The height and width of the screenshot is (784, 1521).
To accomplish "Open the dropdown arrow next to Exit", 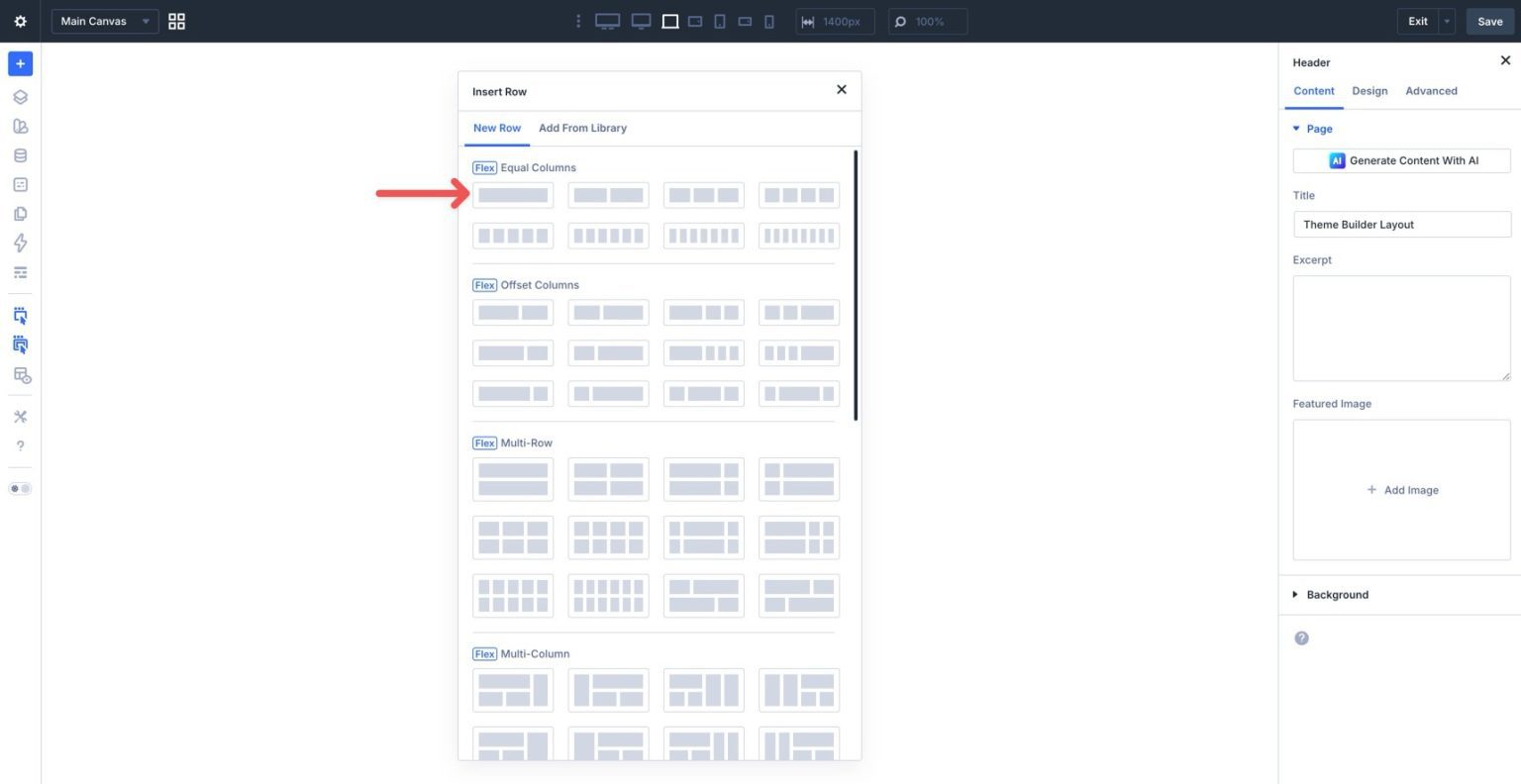I will (x=1447, y=21).
